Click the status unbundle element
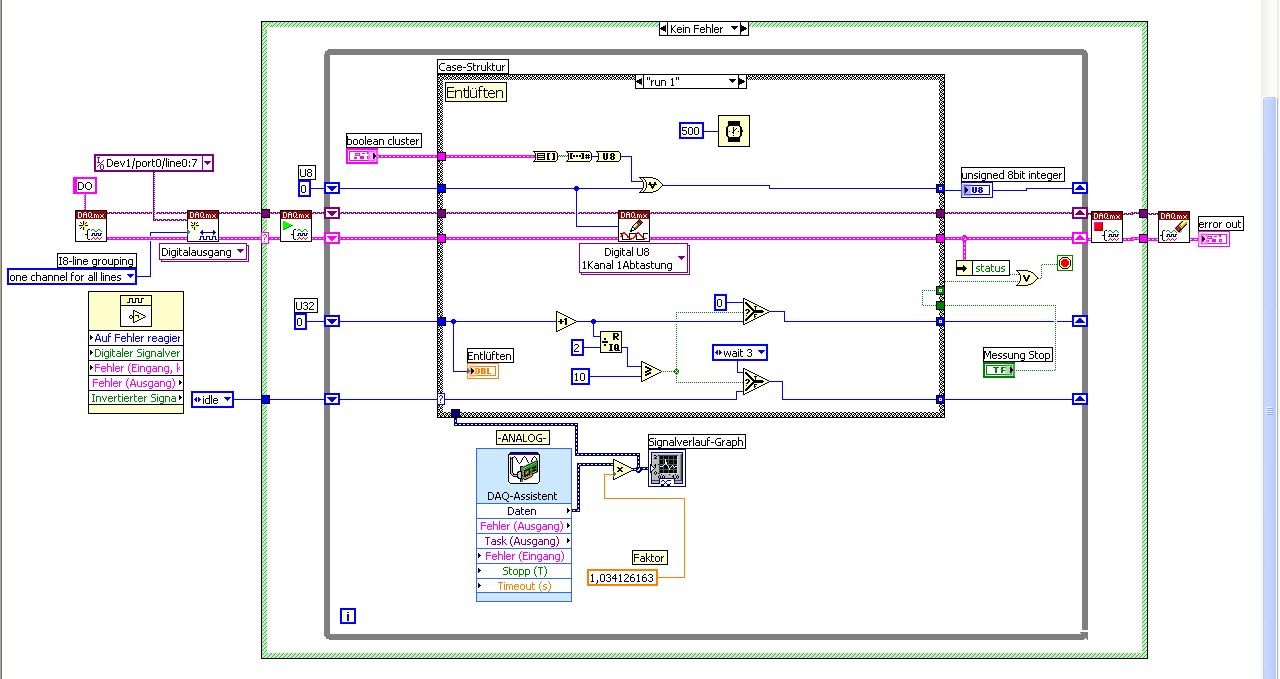This screenshot has width=1280, height=679. pos(981,268)
